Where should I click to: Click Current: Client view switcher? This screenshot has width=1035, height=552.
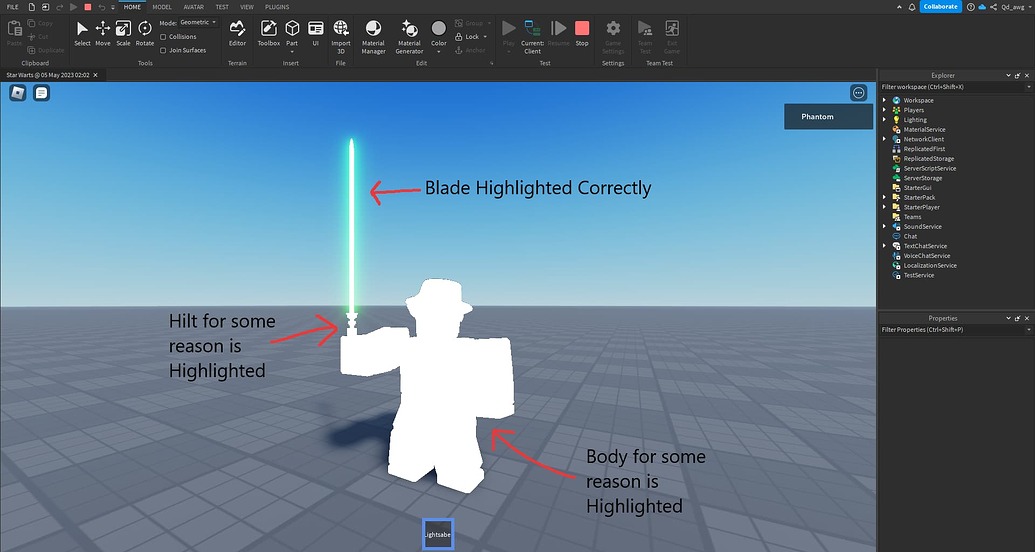[532, 37]
